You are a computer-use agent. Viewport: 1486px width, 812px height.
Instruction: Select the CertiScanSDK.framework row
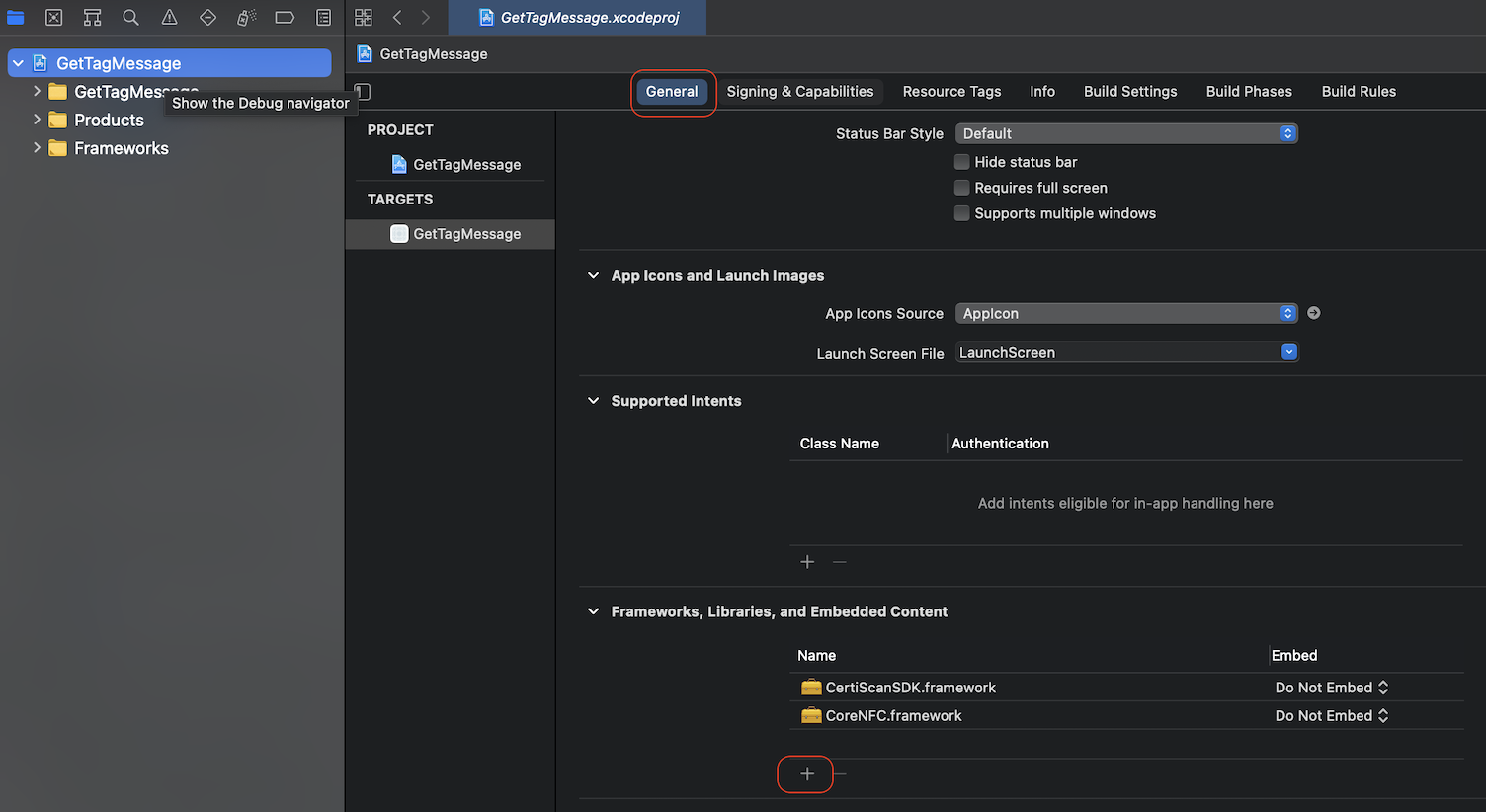(1126, 688)
